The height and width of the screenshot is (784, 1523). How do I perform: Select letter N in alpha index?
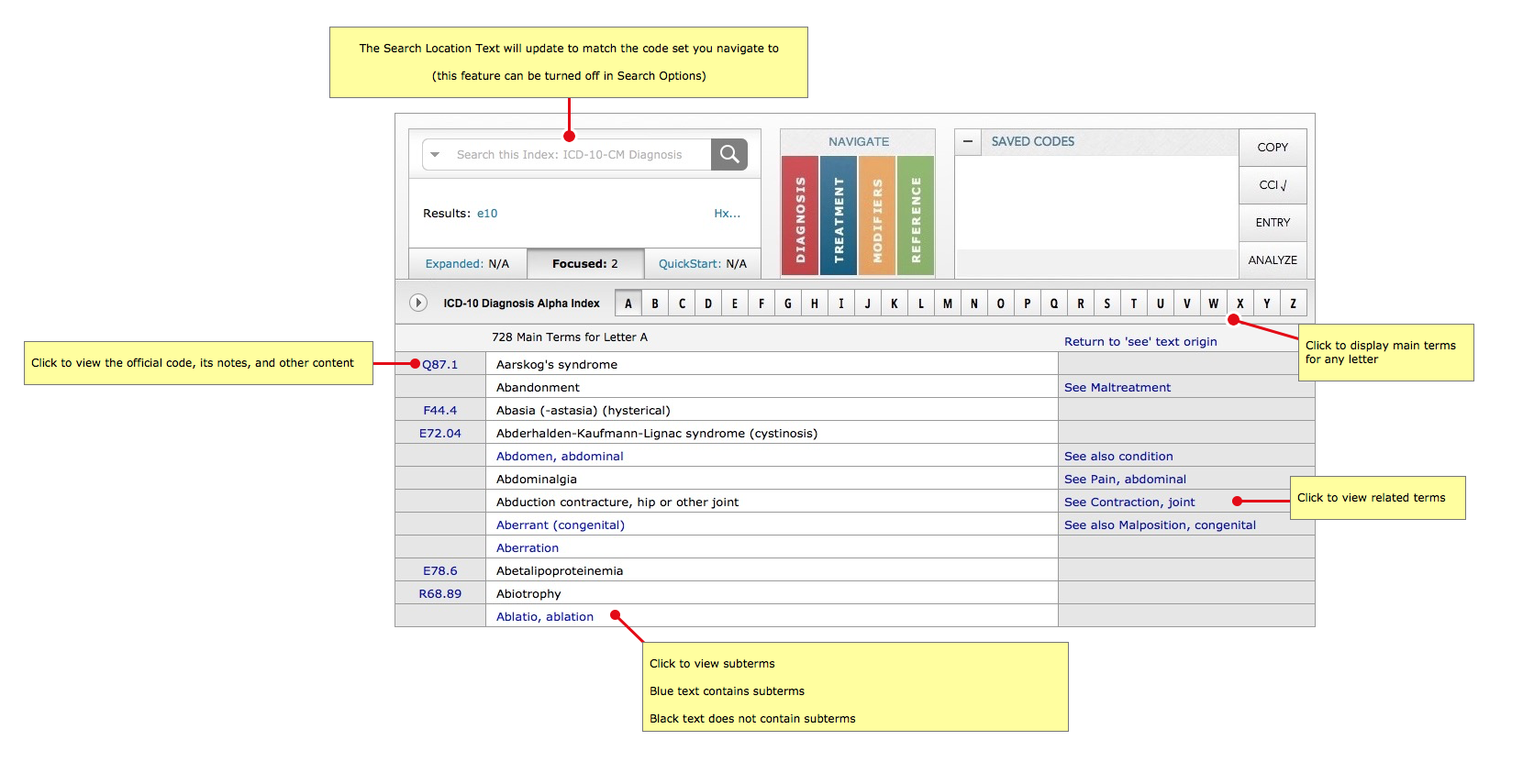tap(974, 304)
